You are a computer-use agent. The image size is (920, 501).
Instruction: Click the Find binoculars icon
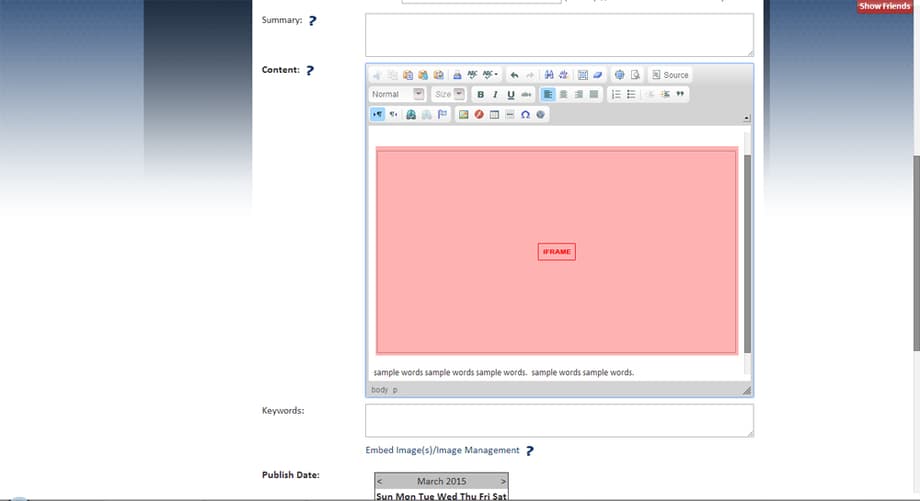click(x=549, y=75)
